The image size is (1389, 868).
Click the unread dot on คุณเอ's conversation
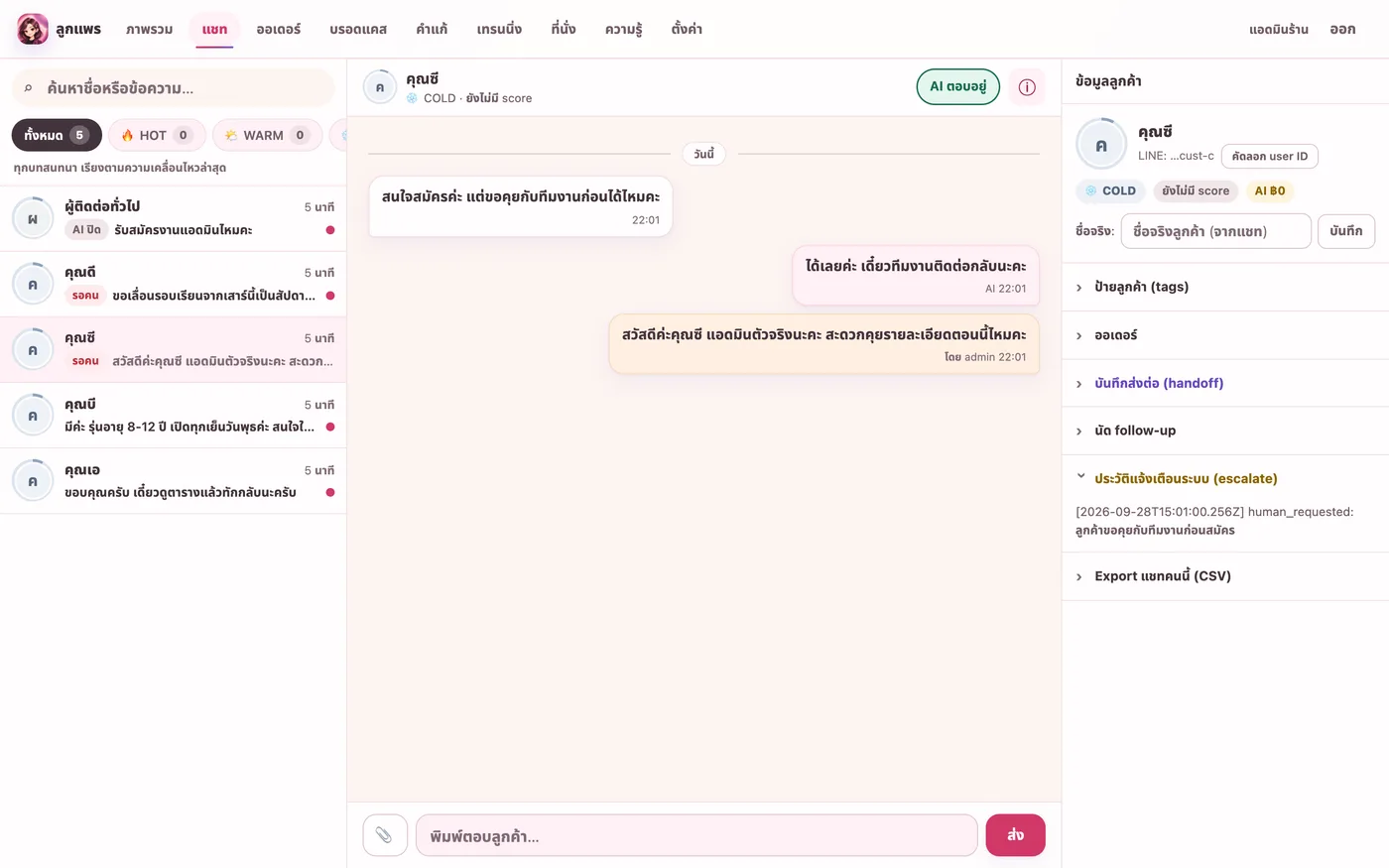330,492
